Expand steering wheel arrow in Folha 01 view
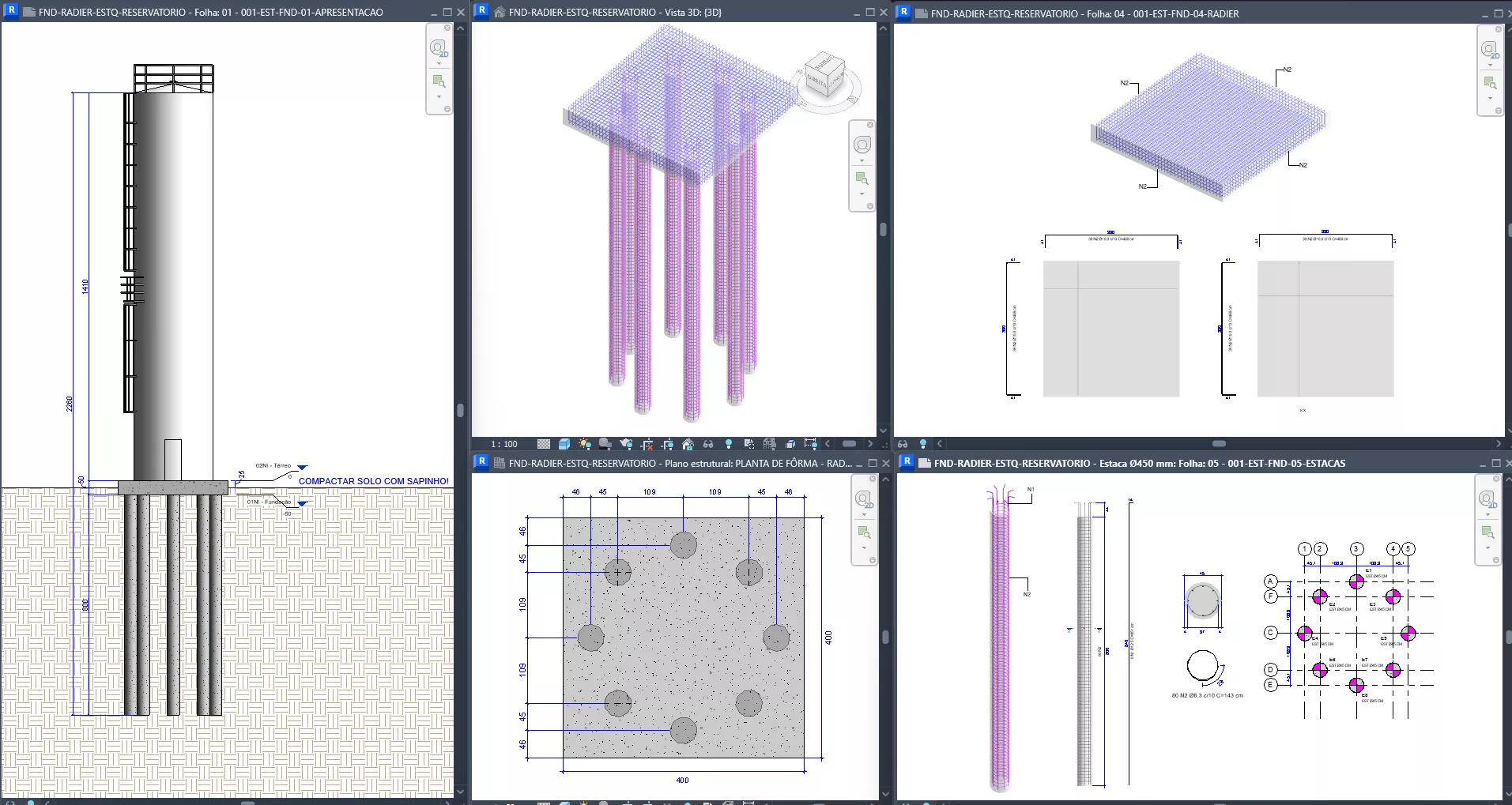Image resolution: width=1512 pixels, height=805 pixels. coord(439,63)
